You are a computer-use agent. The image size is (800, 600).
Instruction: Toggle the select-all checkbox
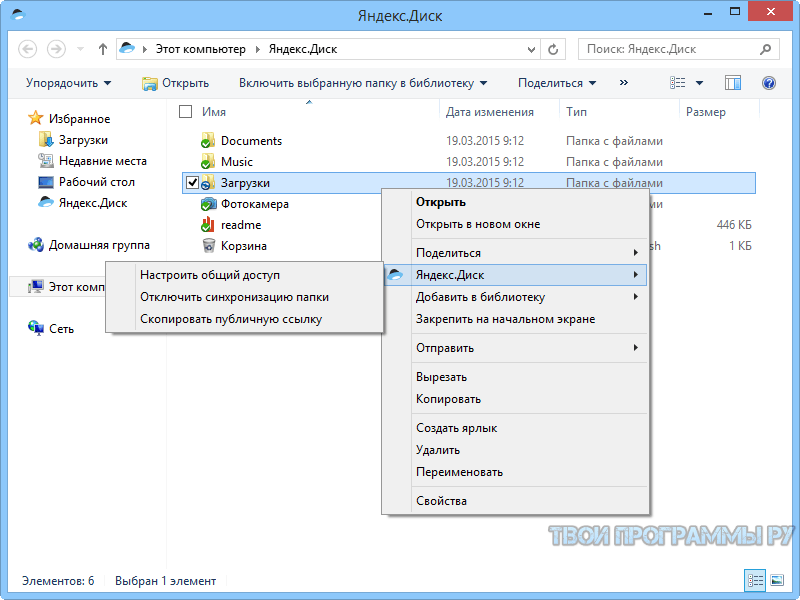[x=186, y=111]
